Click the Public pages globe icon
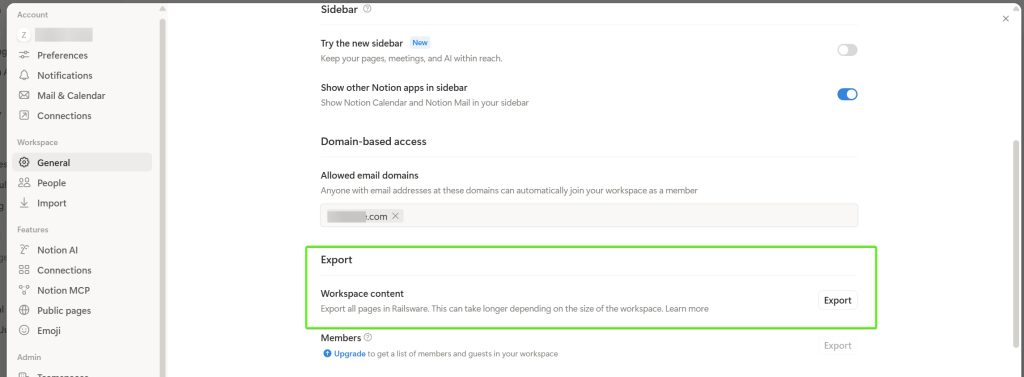1024x377 pixels. point(24,310)
